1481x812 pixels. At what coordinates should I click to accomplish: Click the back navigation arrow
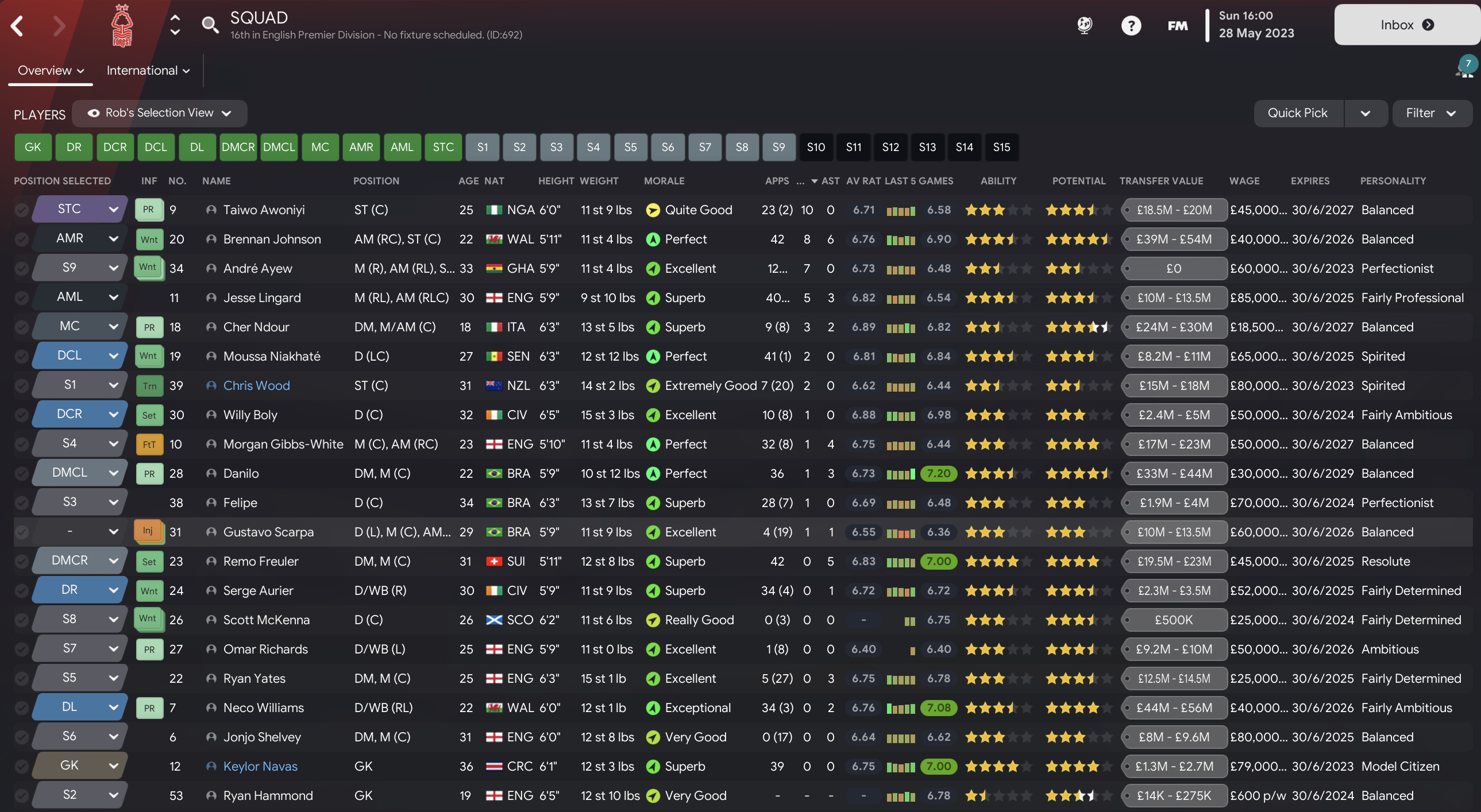[17, 26]
